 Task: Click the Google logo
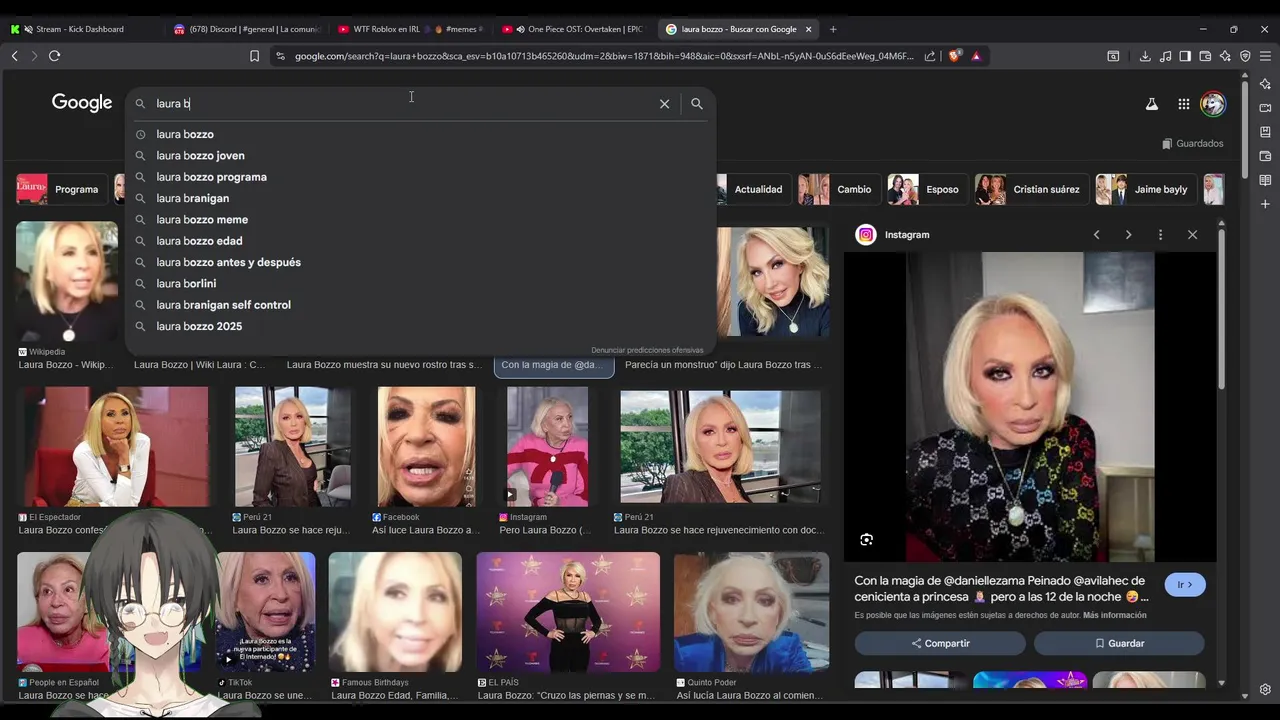82,103
